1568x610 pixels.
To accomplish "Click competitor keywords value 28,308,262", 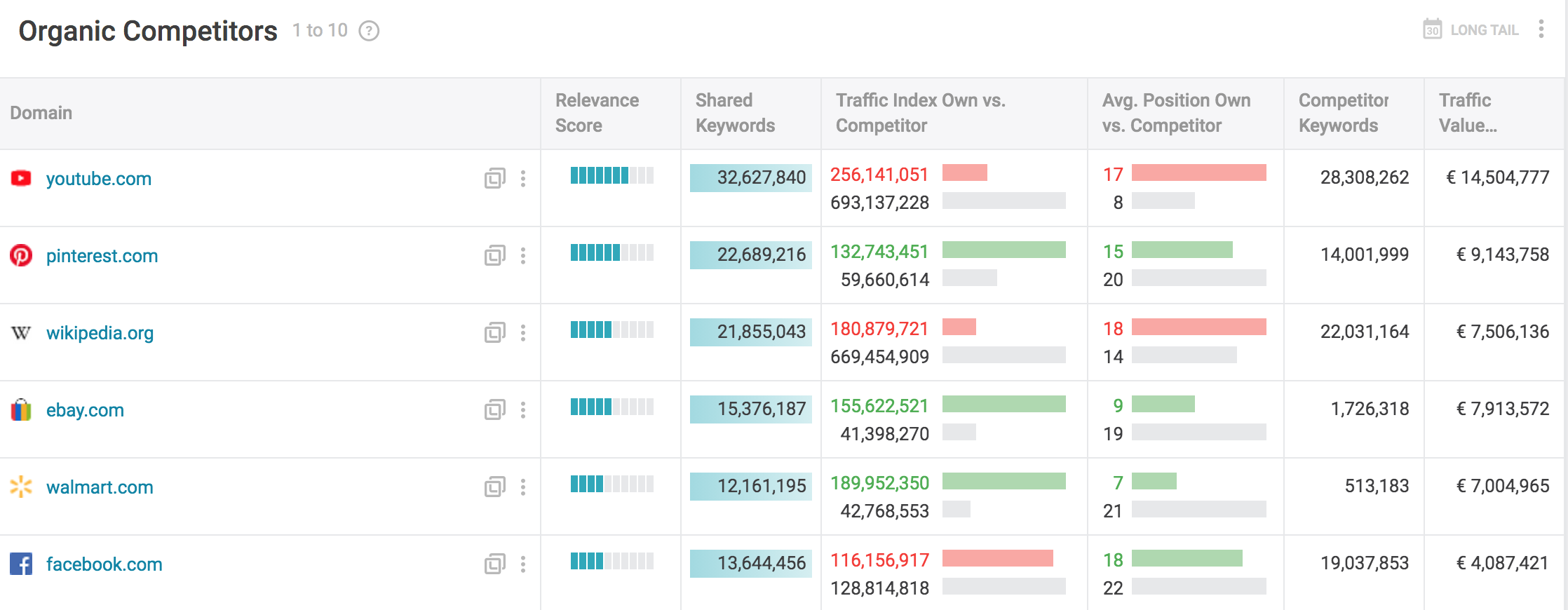I will pyautogui.click(x=1365, y=177).
